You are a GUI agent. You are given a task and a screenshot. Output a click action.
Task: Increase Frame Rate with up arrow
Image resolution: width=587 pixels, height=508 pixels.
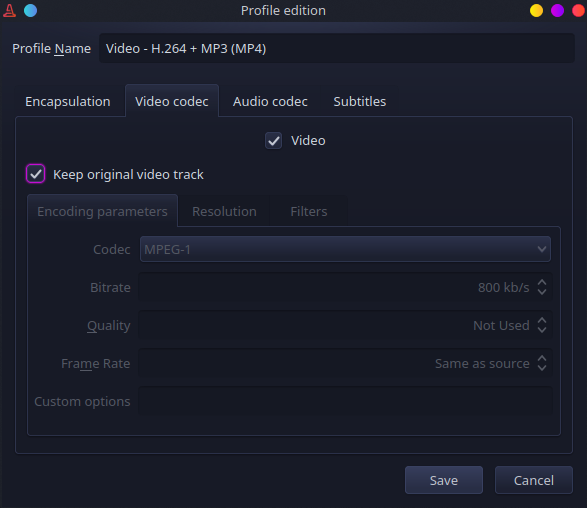[x=542, y=358]
